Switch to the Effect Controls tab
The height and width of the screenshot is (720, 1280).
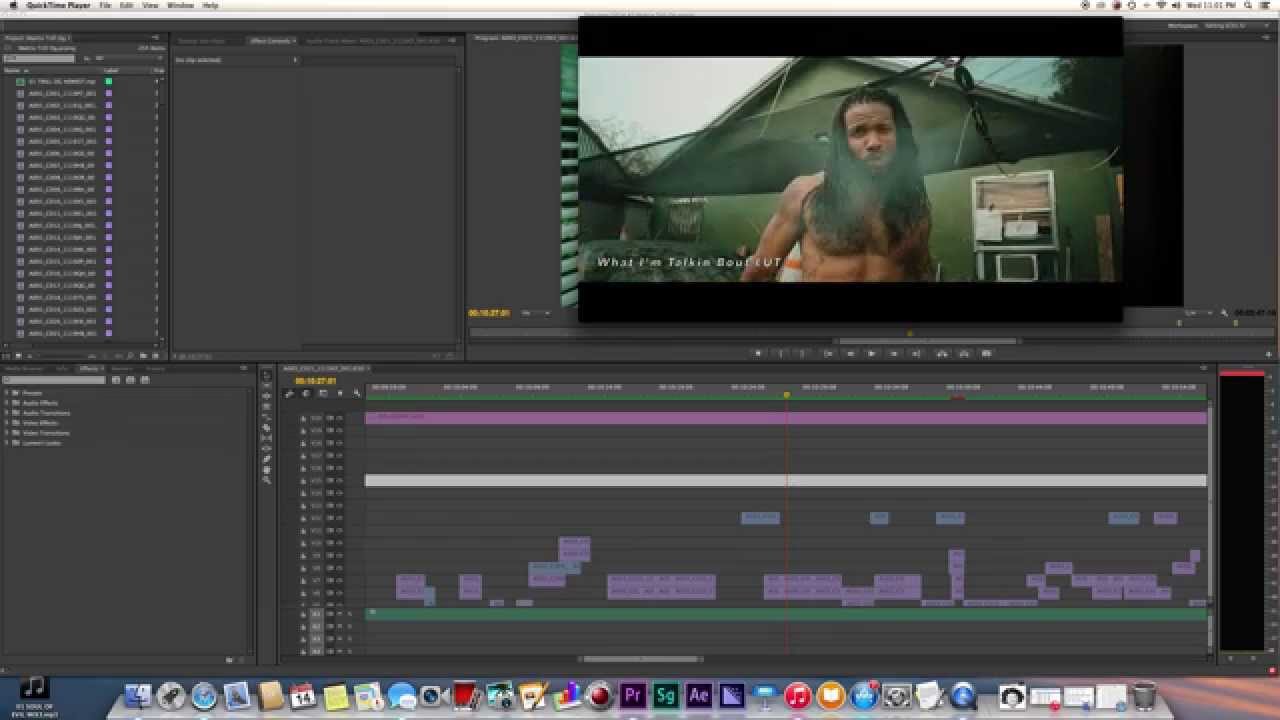click(271, 41)
